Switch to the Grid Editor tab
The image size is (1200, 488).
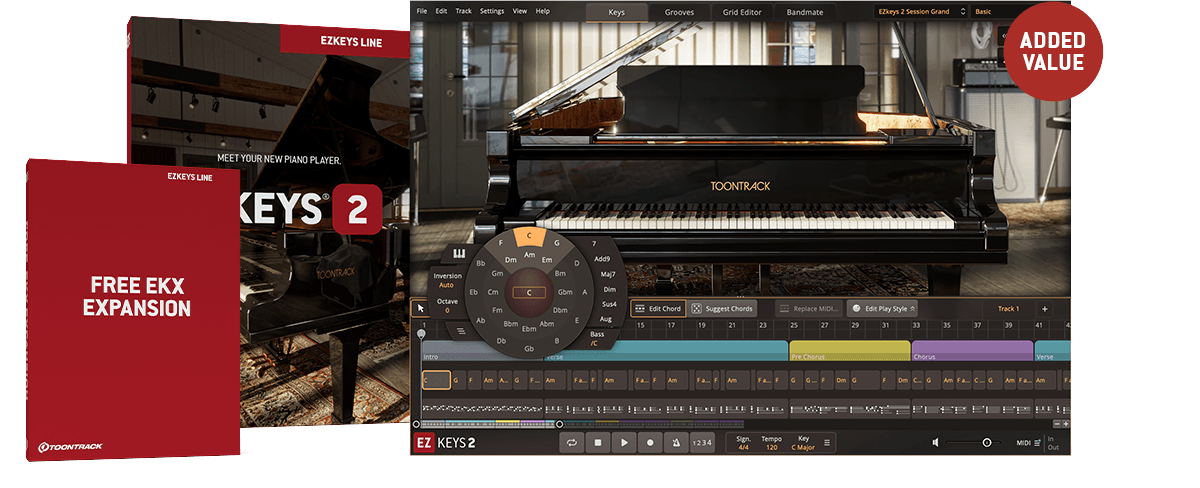coord(742,12)
